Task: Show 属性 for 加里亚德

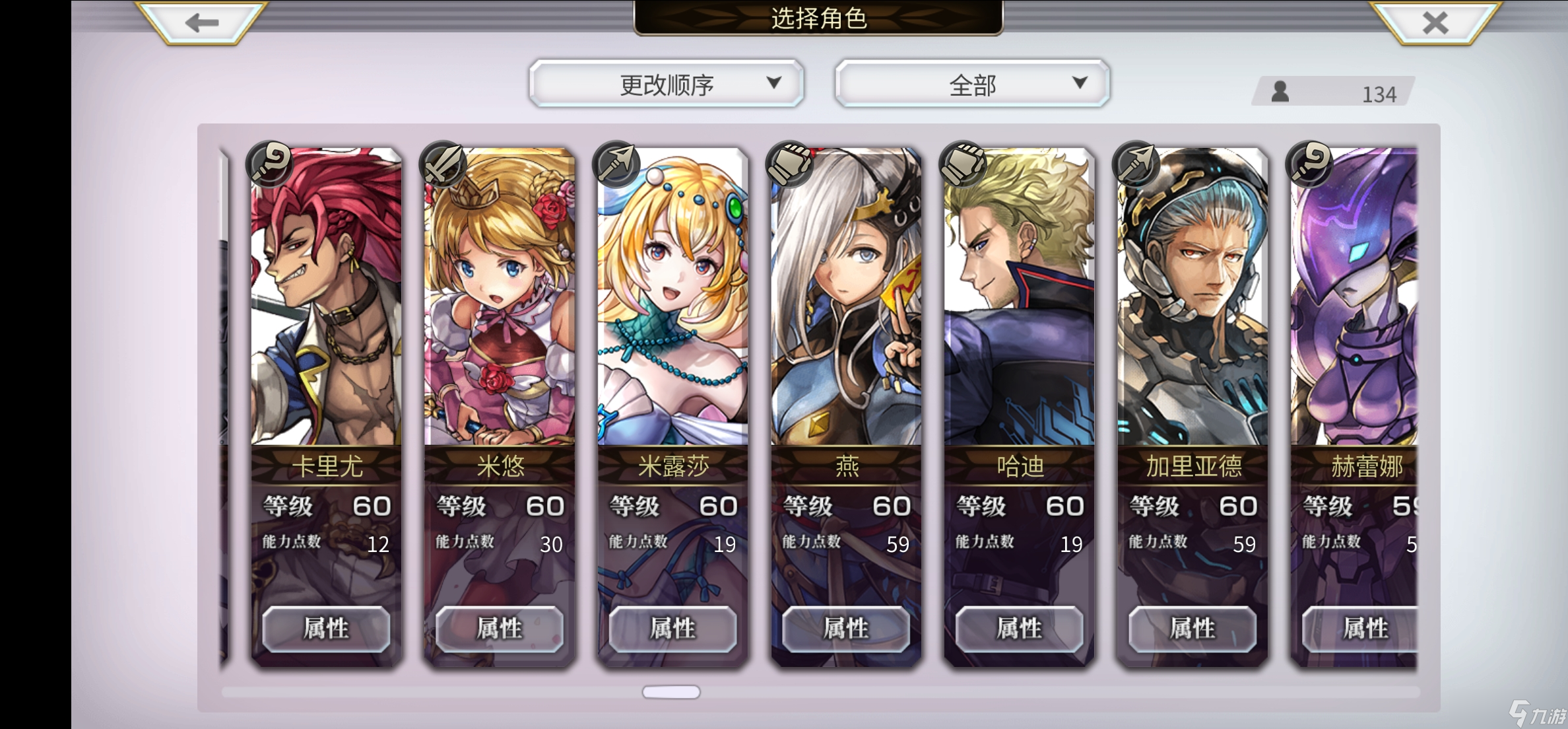Action: pos(1192,628)
